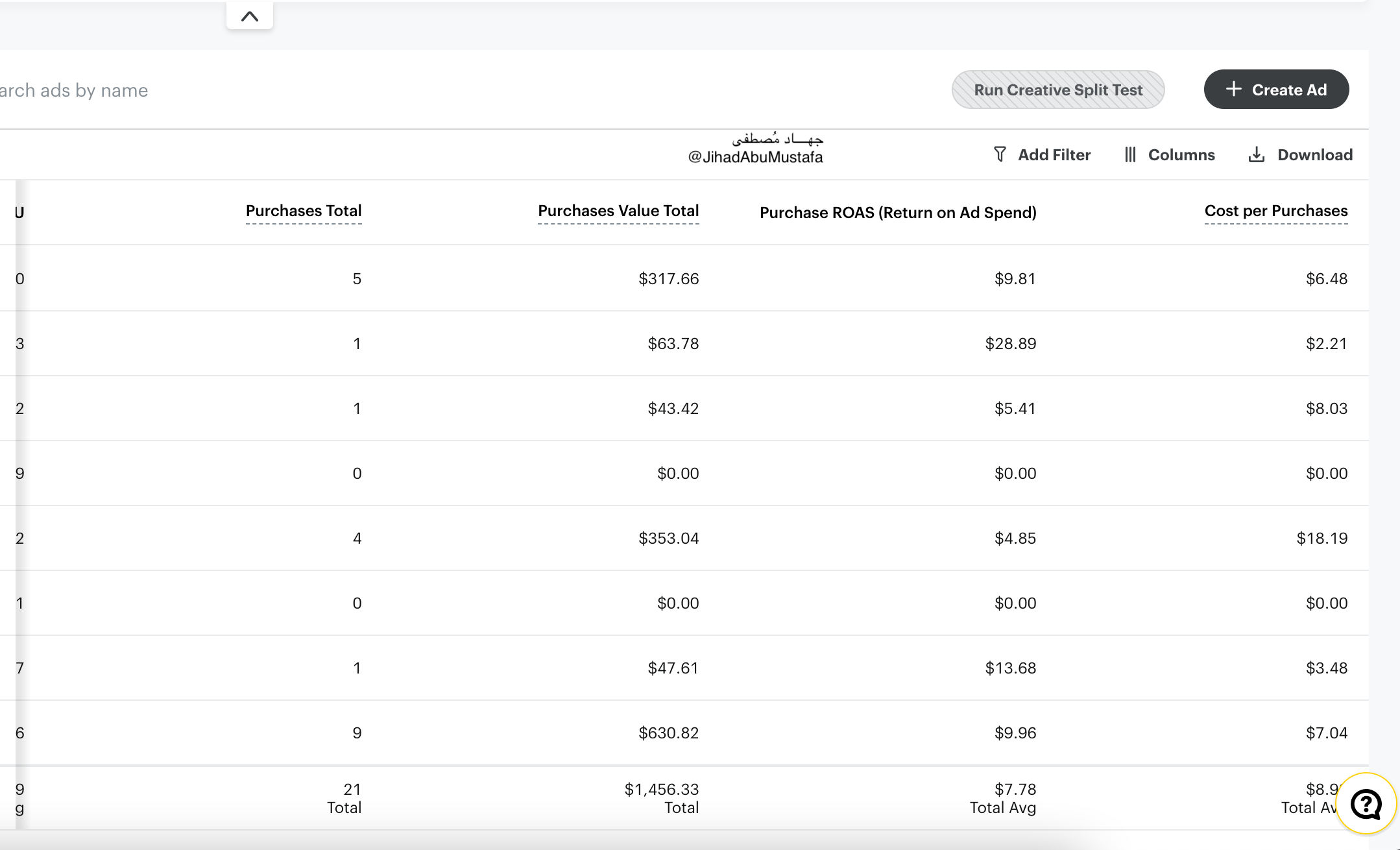Sort by Cost per Purchases header
The width and height of the screenshot is (1400, 850).
pyautogui.click(x=1275, y=211)
